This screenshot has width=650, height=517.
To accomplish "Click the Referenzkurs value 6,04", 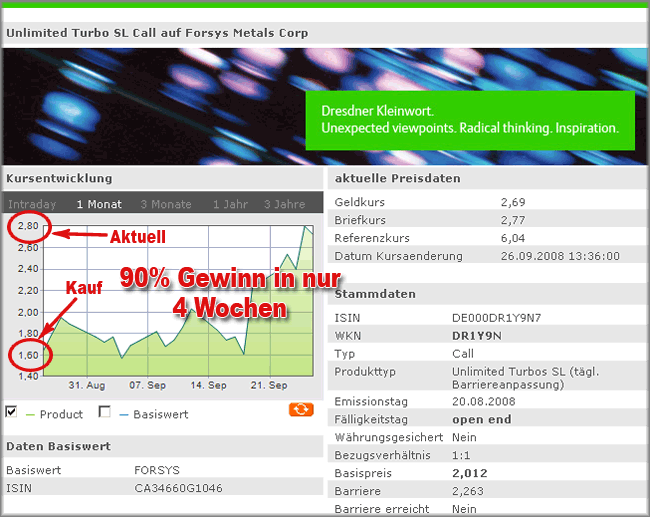I will (x=513, y=238).
